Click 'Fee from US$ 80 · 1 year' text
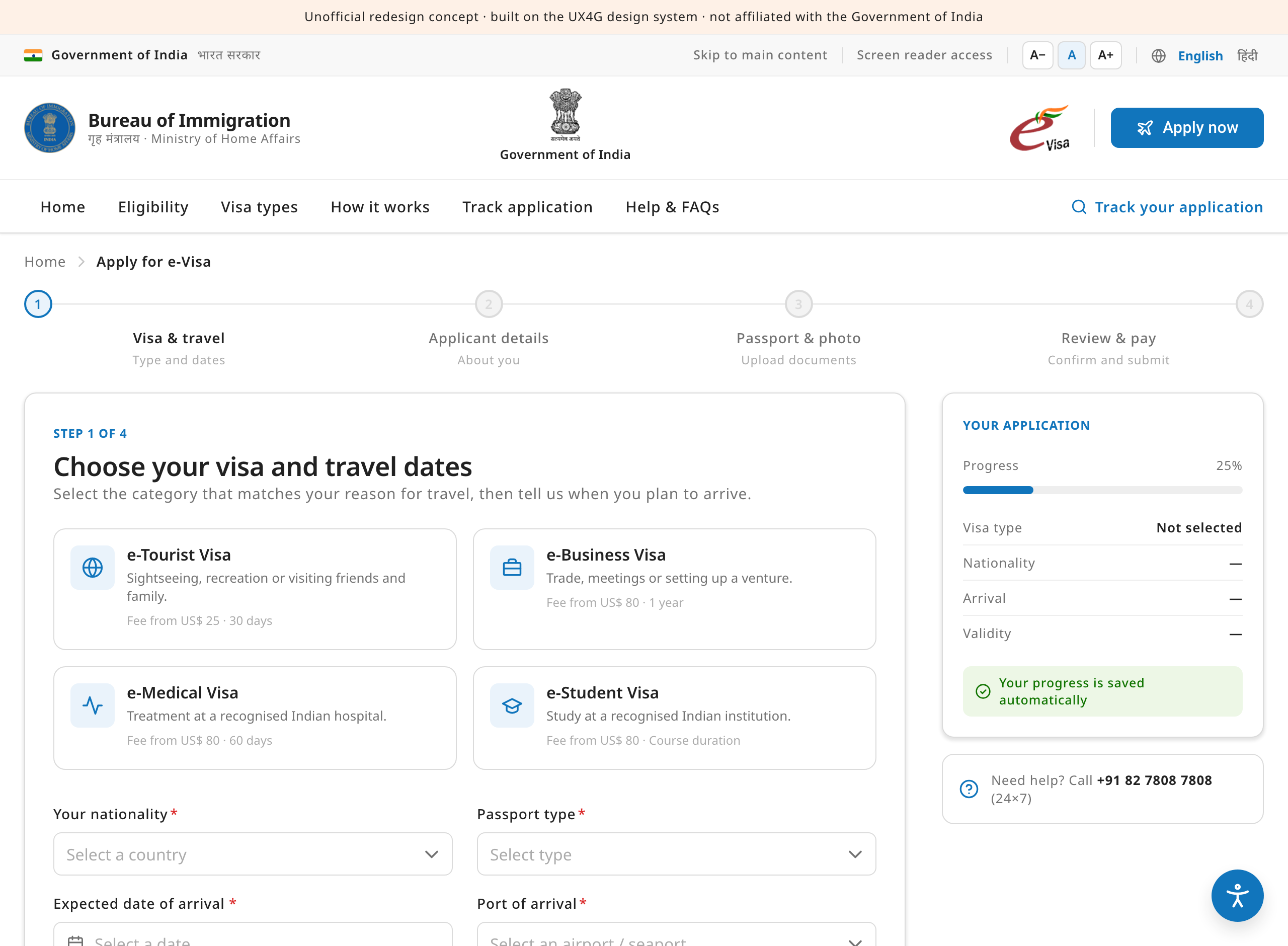The width and height of the screenshot is (1288, 946). [615, 602]
